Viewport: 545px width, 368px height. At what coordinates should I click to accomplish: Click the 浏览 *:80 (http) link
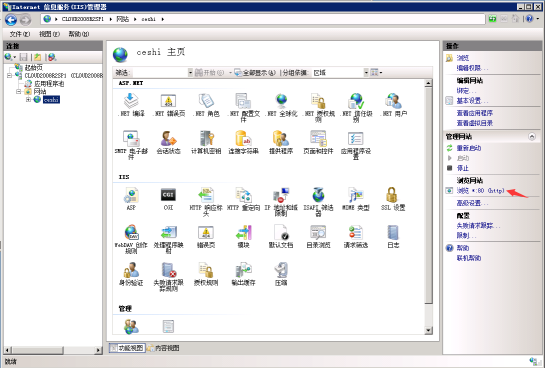pyautogui.click(x=480, y=190)
